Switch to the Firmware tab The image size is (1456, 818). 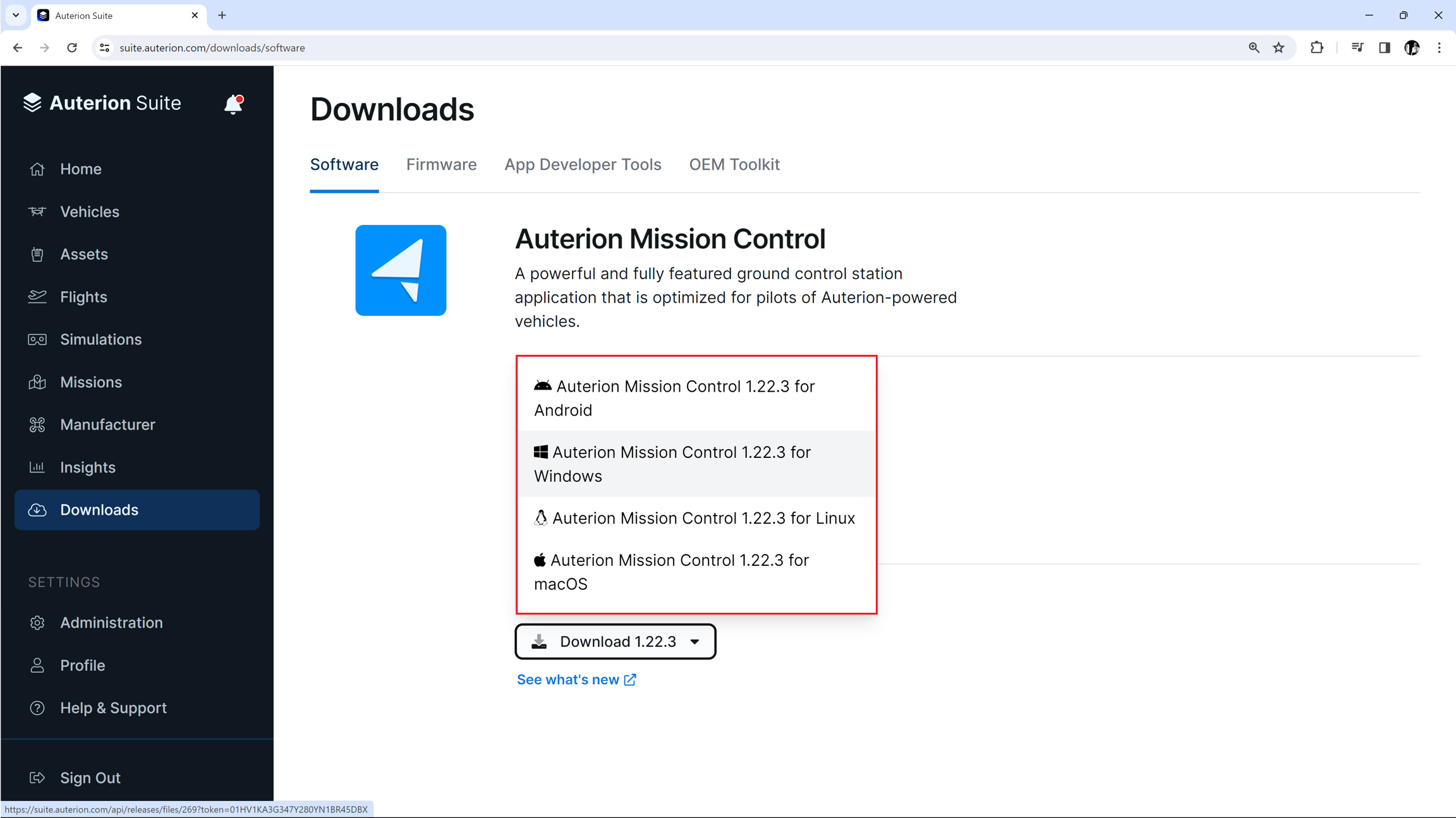click(441, 165)
